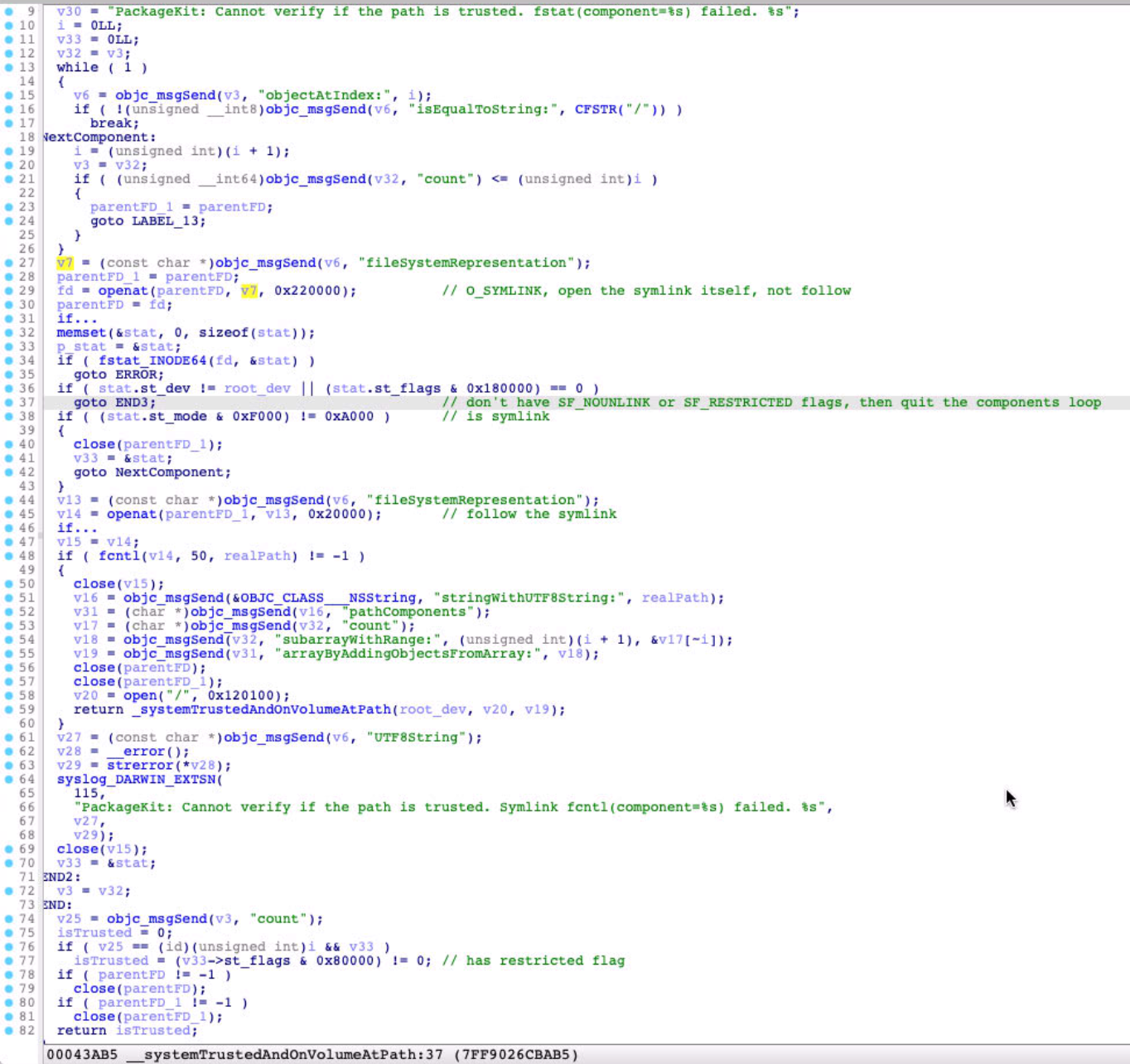Viewport: 1130px width, 1064px height.
Task: Toggle breakpoint at line 34 fstat_INODE64 check
Action: [x=9, y=360]
